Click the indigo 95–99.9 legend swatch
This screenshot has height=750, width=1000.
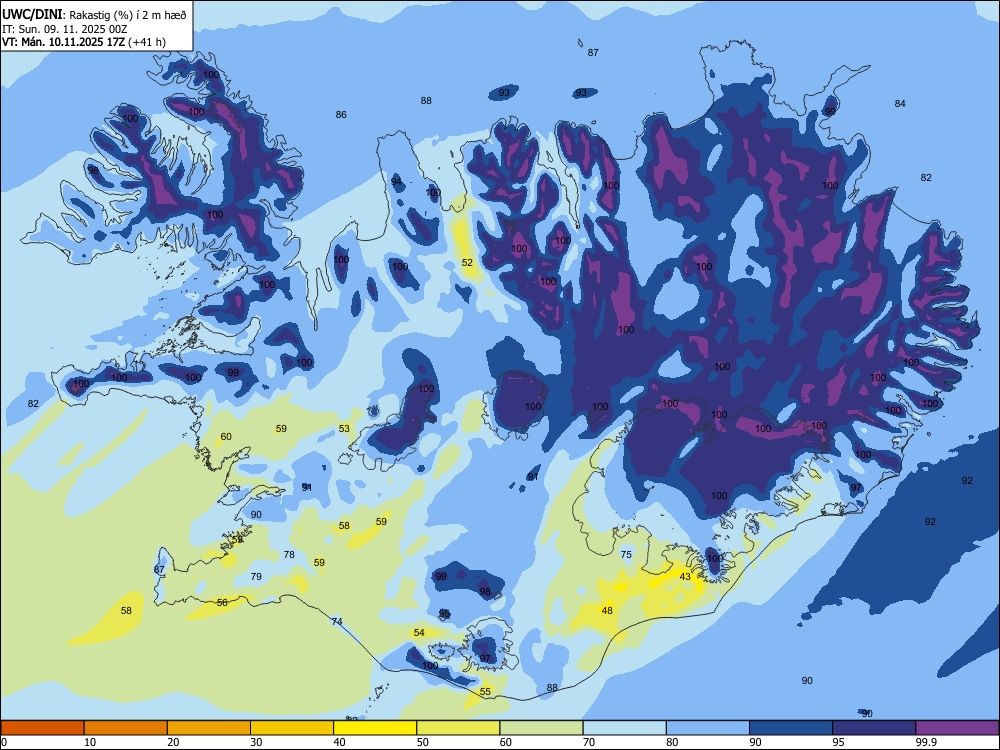point(874,728)
